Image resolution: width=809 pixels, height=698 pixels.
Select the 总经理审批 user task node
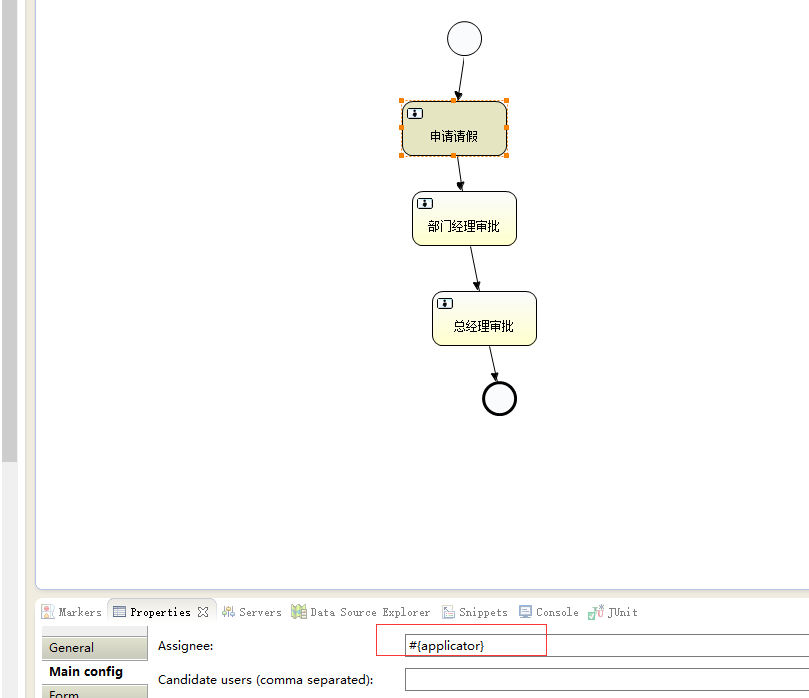(x=484, y=319)
